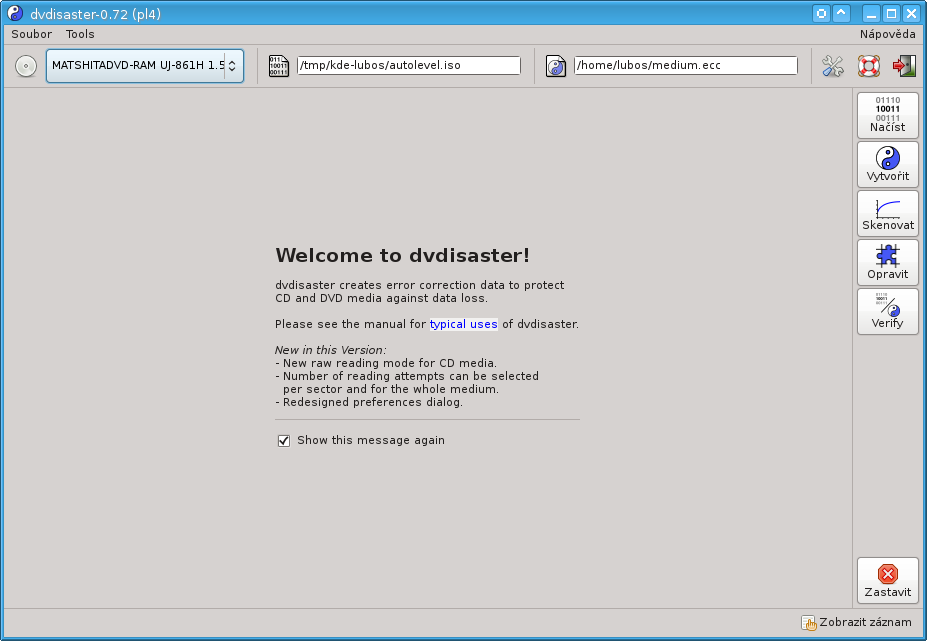
Task: Follow the typical uses link
Action: click(464, 324)
